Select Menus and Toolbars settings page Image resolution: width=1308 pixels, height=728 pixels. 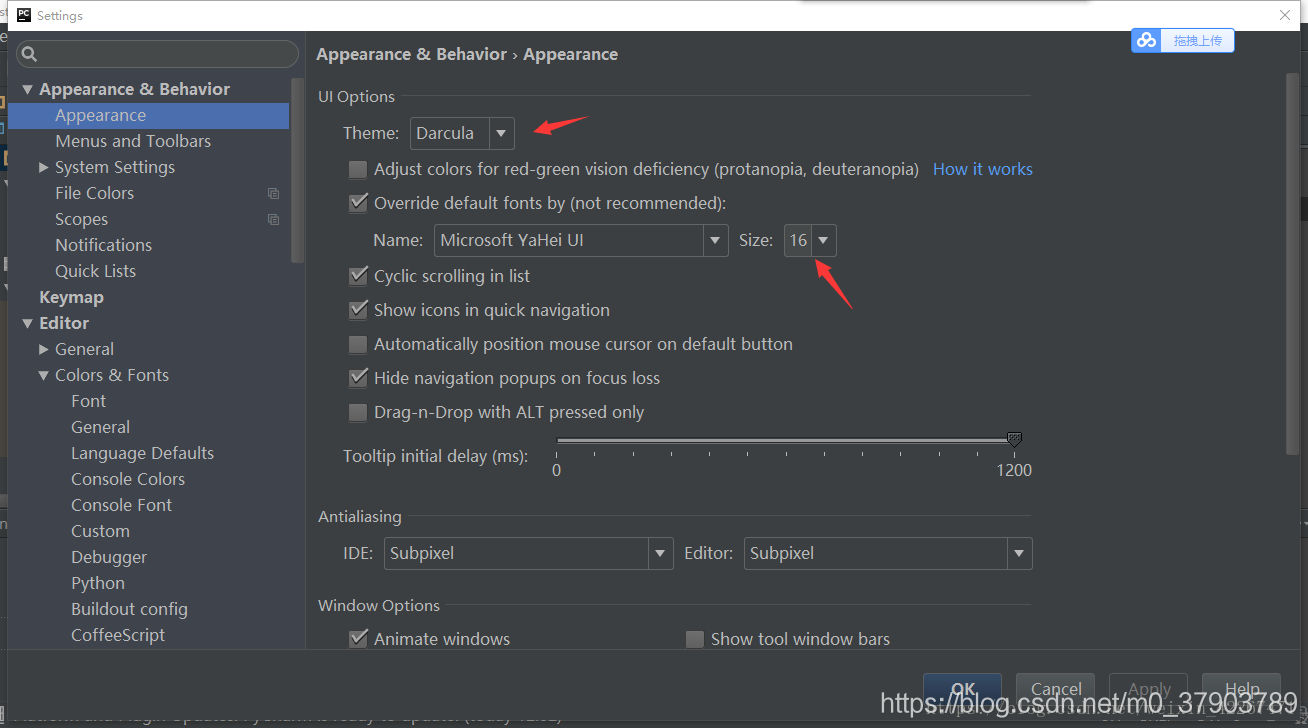click(133, 141)
